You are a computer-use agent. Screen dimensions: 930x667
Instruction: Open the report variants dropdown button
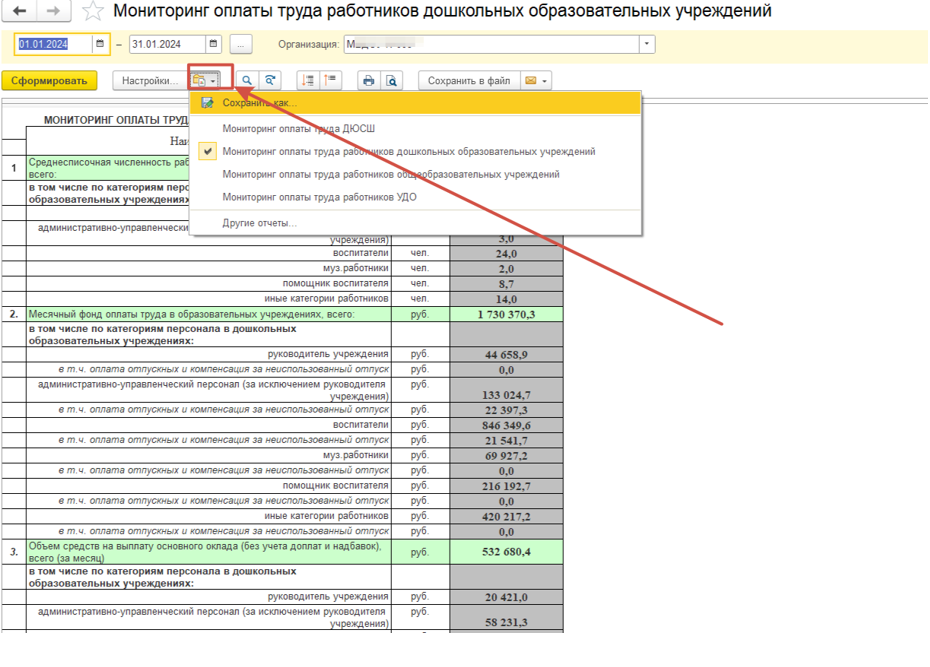click(204, 81)
